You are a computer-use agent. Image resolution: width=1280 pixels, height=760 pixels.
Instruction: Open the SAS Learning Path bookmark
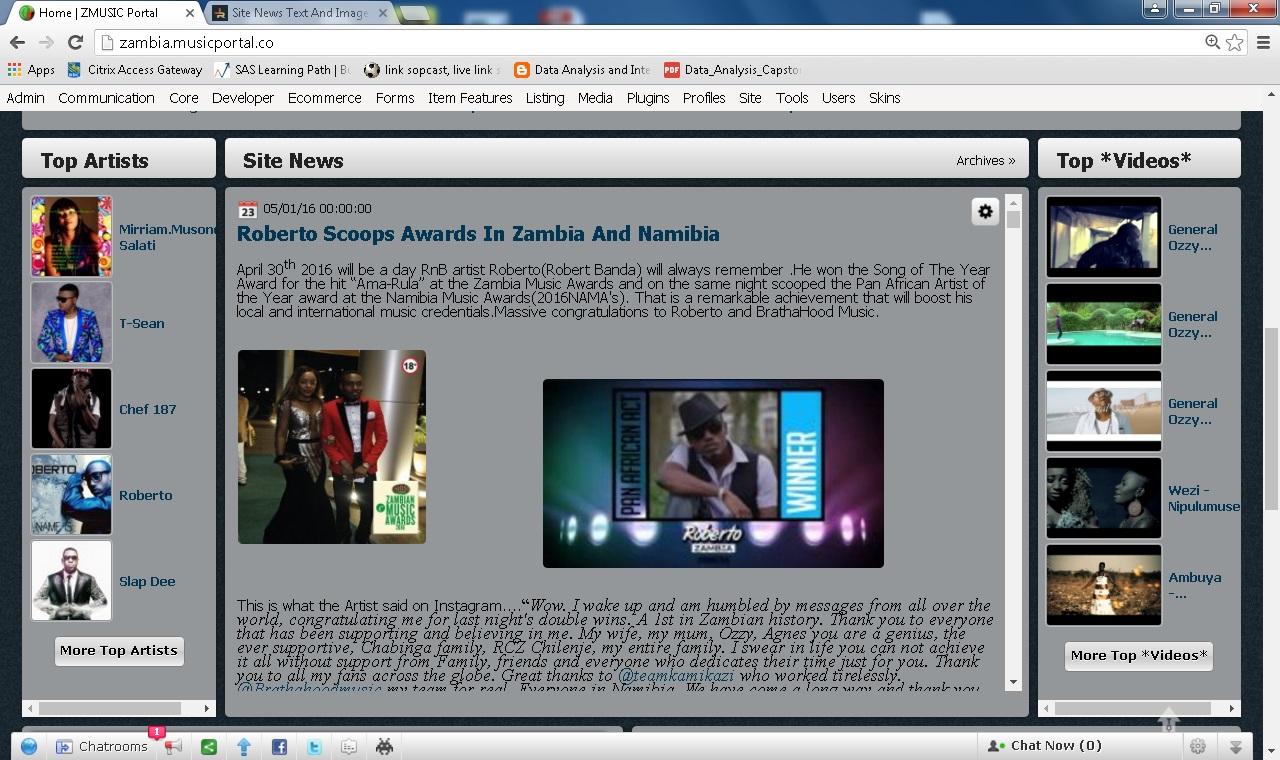pyautogui.click(x=282, y=70)
